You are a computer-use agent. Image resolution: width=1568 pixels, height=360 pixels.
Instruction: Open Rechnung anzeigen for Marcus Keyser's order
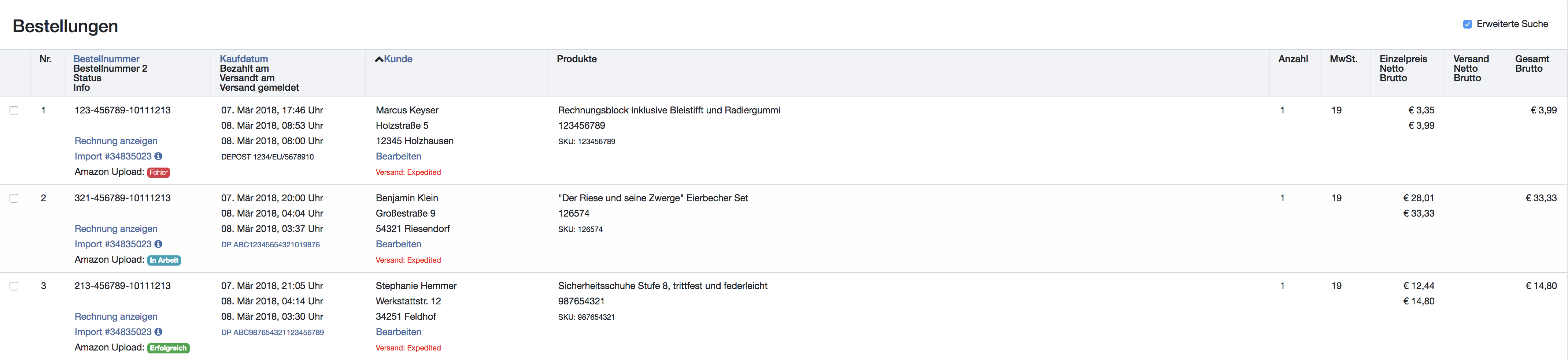(116, 141)
